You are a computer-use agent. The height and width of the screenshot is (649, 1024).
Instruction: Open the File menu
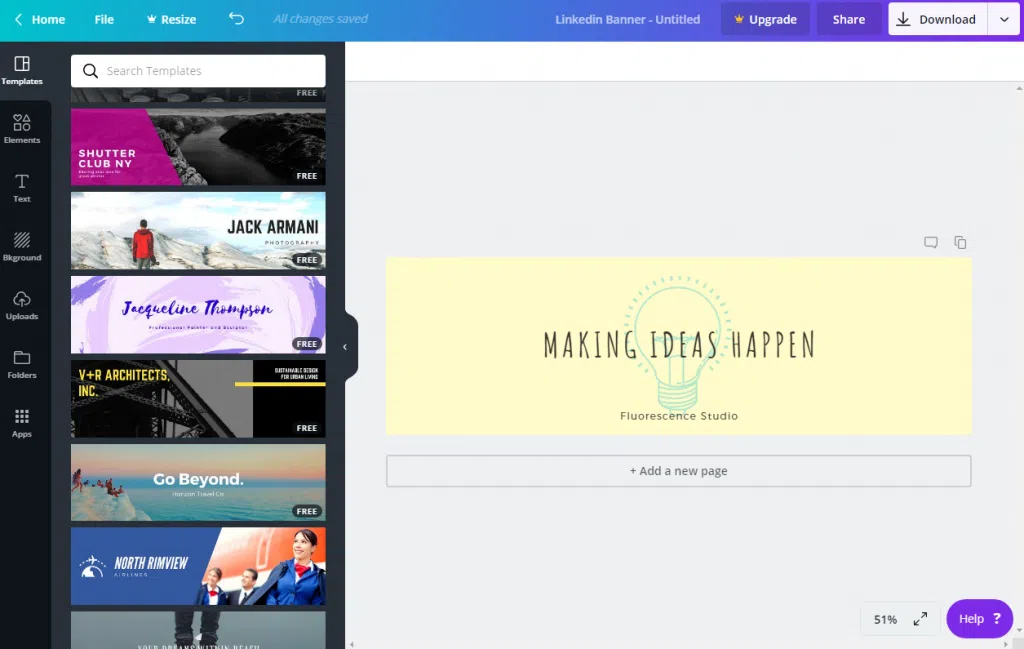tap(104, 19)
